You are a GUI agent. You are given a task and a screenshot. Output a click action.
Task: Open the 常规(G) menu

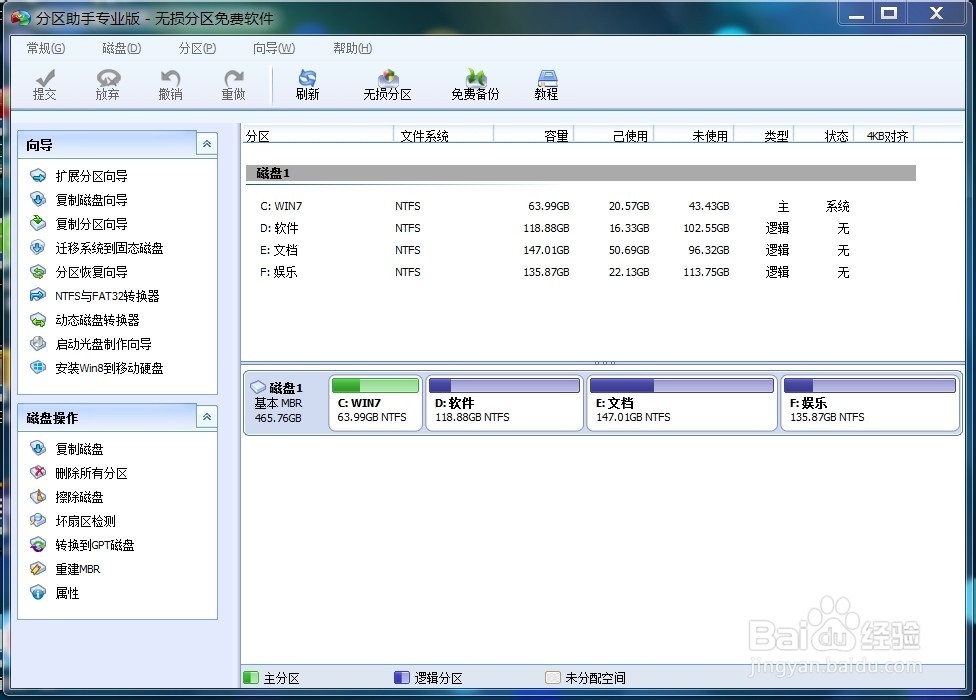click(45, 49)
